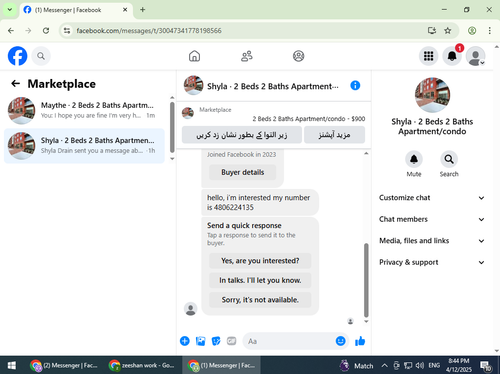Open more actions plus icon in composer
Screen dimensions: 500x374
[x=185, y=341]
